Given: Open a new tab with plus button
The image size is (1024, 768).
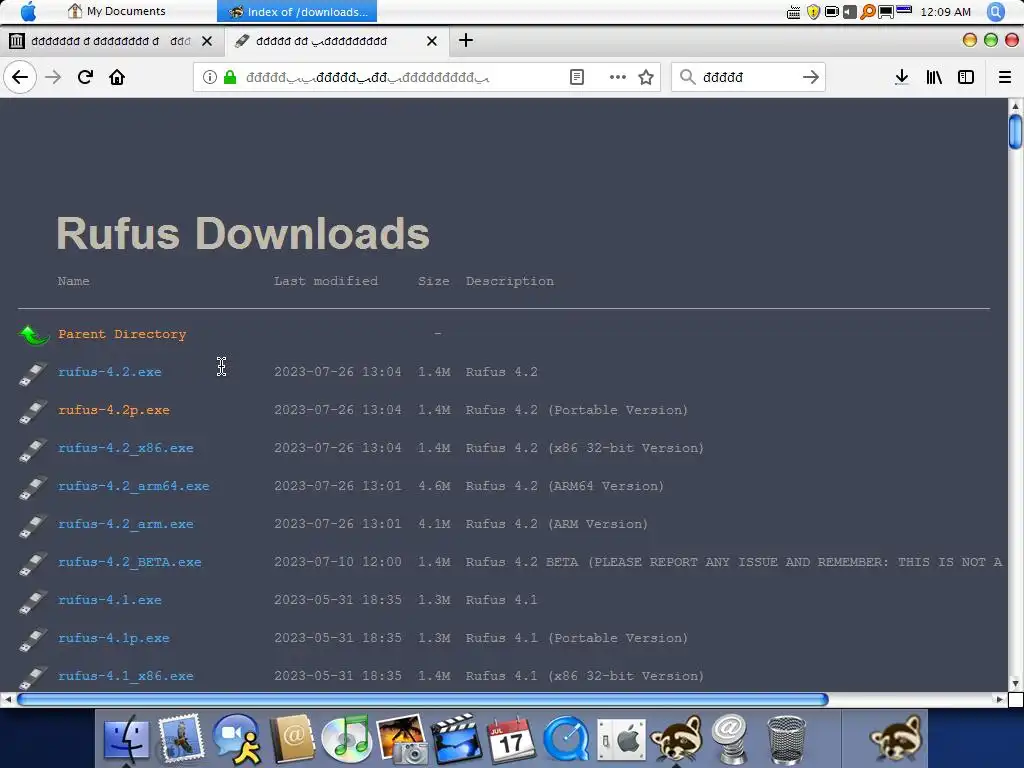Looking at the screenshot, I should pos(466,40).
